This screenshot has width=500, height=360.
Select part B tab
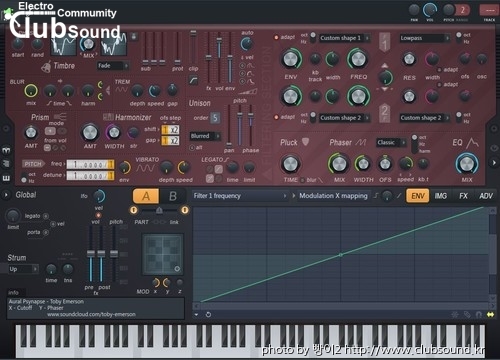172,196
